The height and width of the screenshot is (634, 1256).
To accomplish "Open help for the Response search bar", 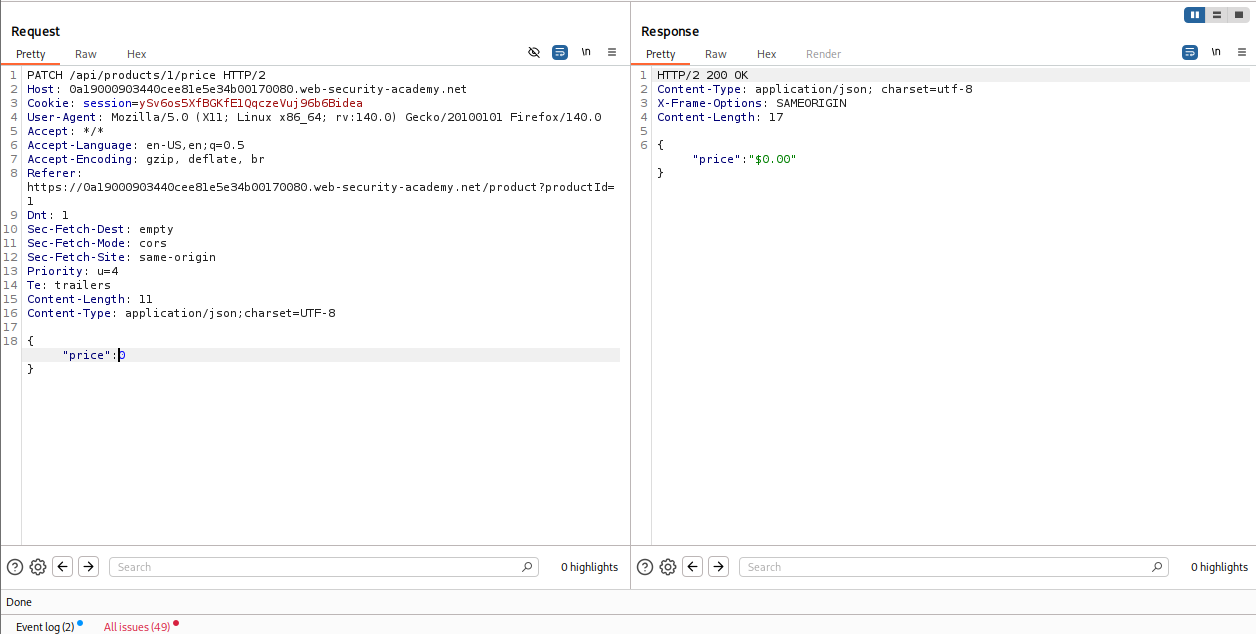I will [x=645, y=567].
